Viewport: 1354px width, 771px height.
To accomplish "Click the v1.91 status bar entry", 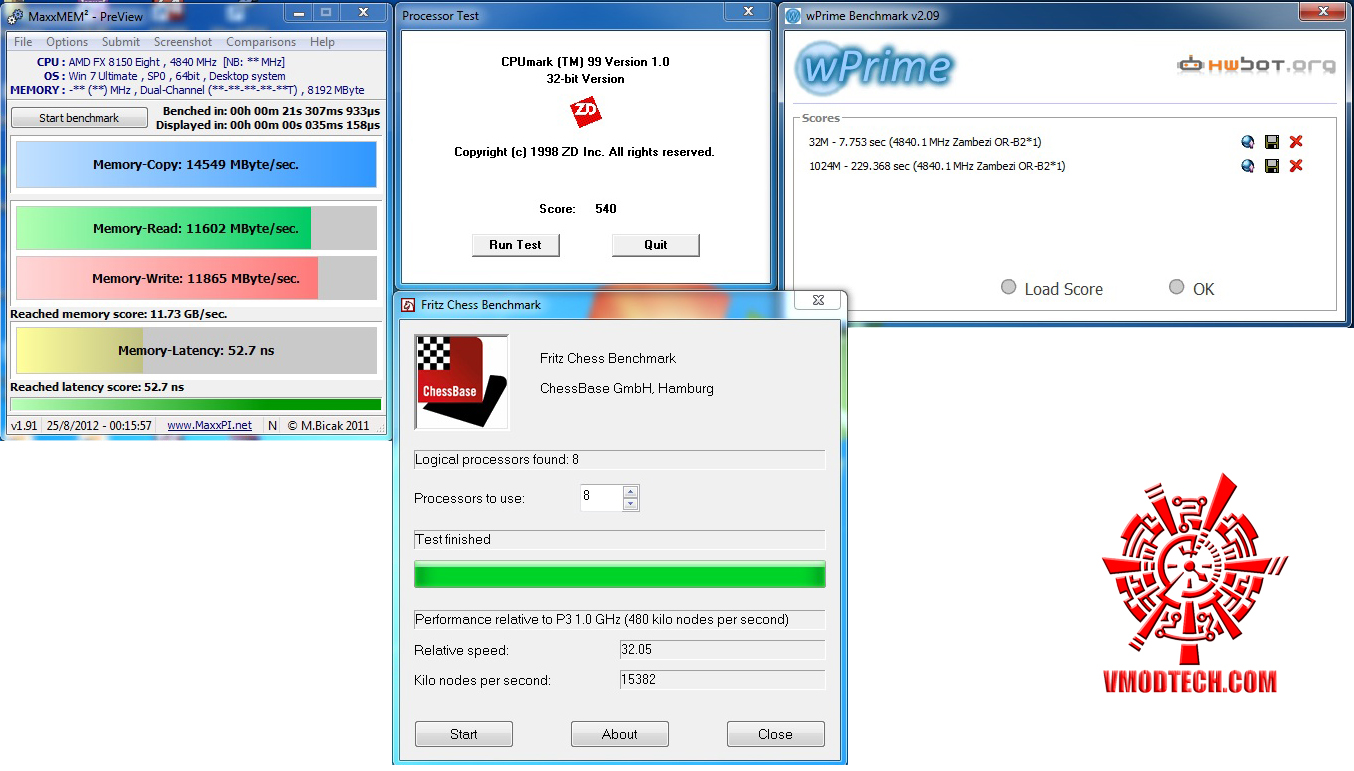I will (23, 426).
